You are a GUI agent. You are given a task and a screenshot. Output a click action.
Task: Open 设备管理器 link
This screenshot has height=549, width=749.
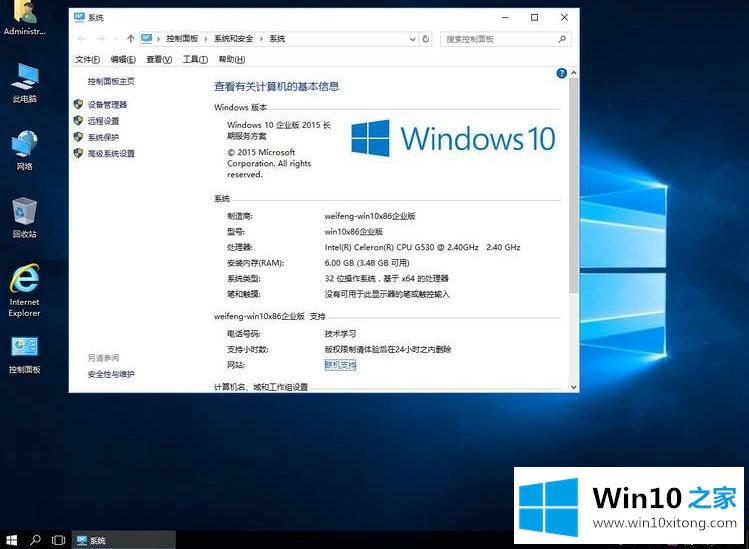click(x=107, y=105)
